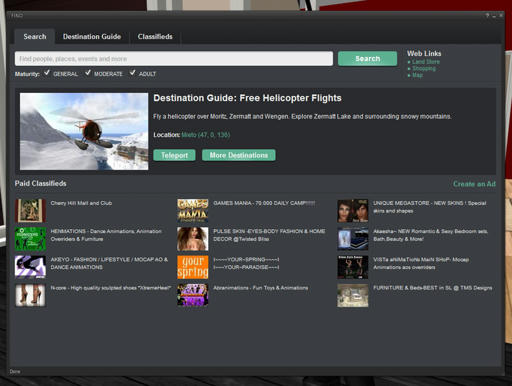
Task: Open the More Destinations button
Action: coord(239,155)
